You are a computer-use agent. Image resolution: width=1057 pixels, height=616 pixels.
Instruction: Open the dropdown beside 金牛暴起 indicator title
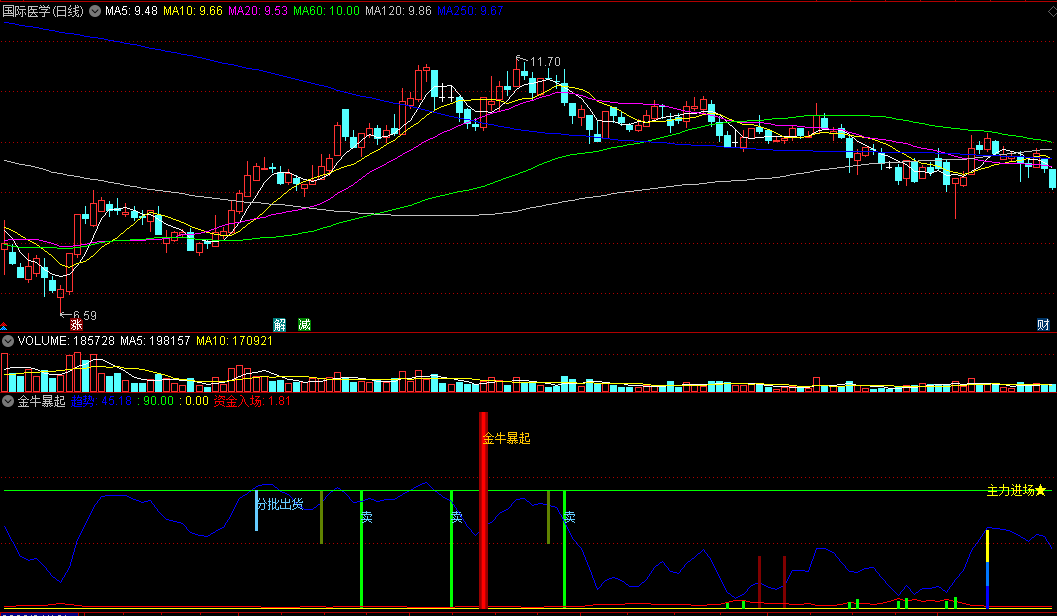[x=8, y=401]
